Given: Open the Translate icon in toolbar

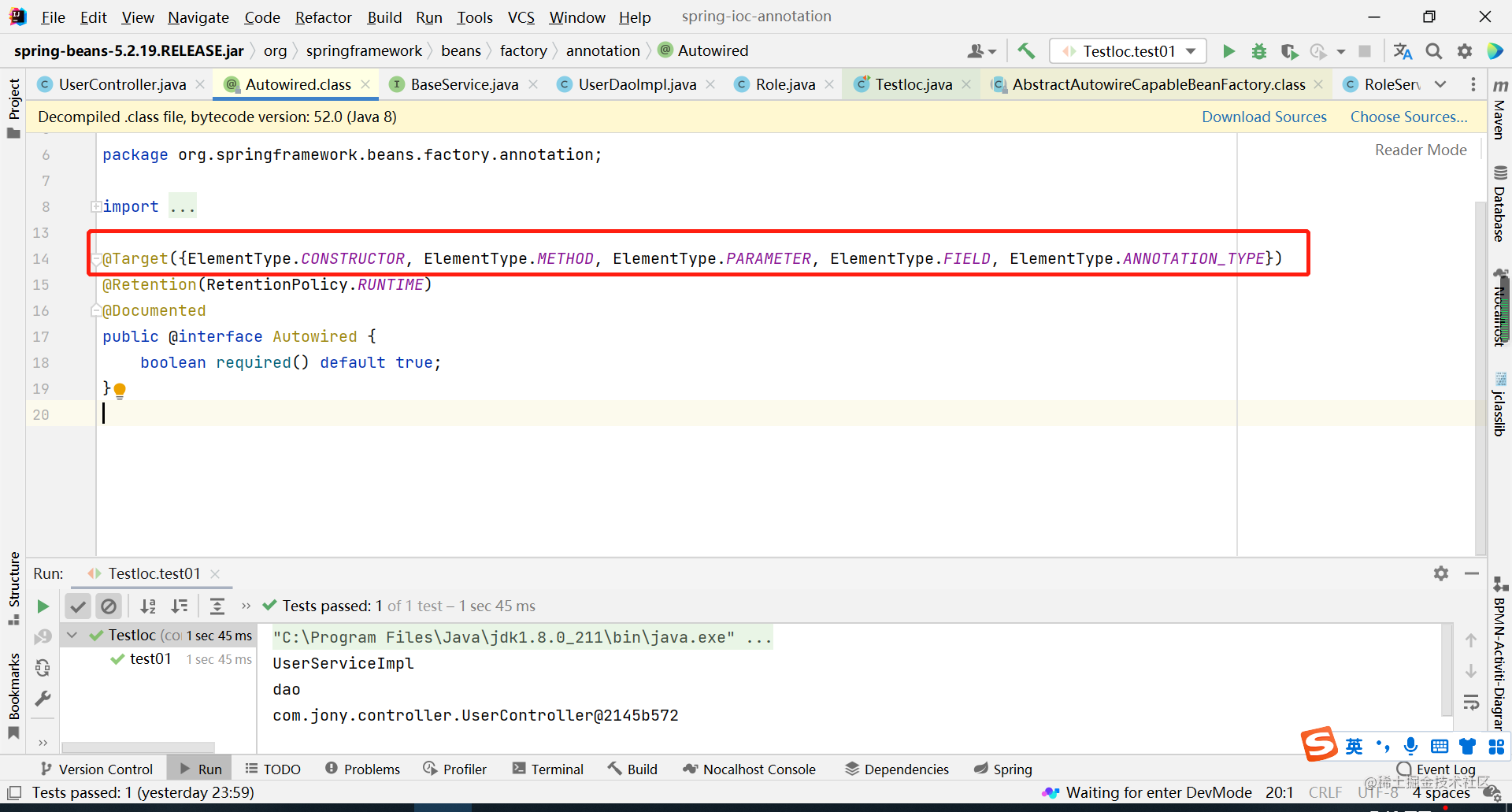Looking at the screenshot, I should point(1403,51).
